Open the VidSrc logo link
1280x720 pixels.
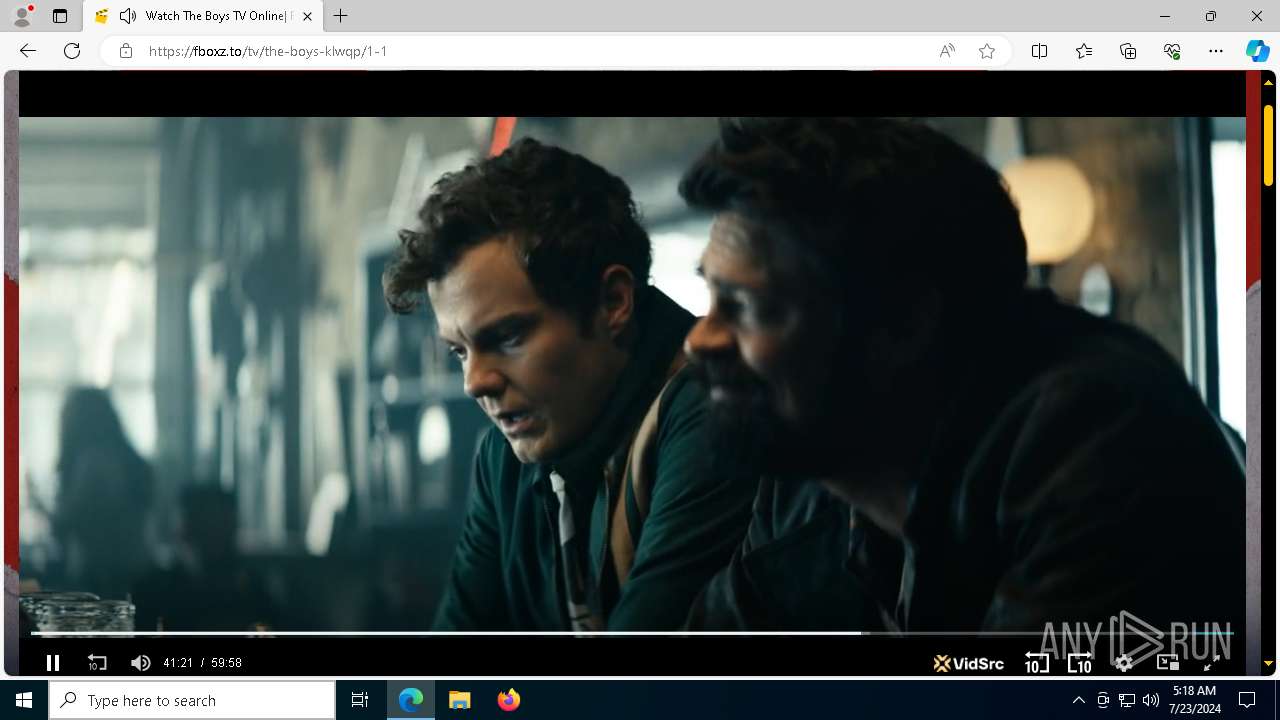(x=968, y=663)
